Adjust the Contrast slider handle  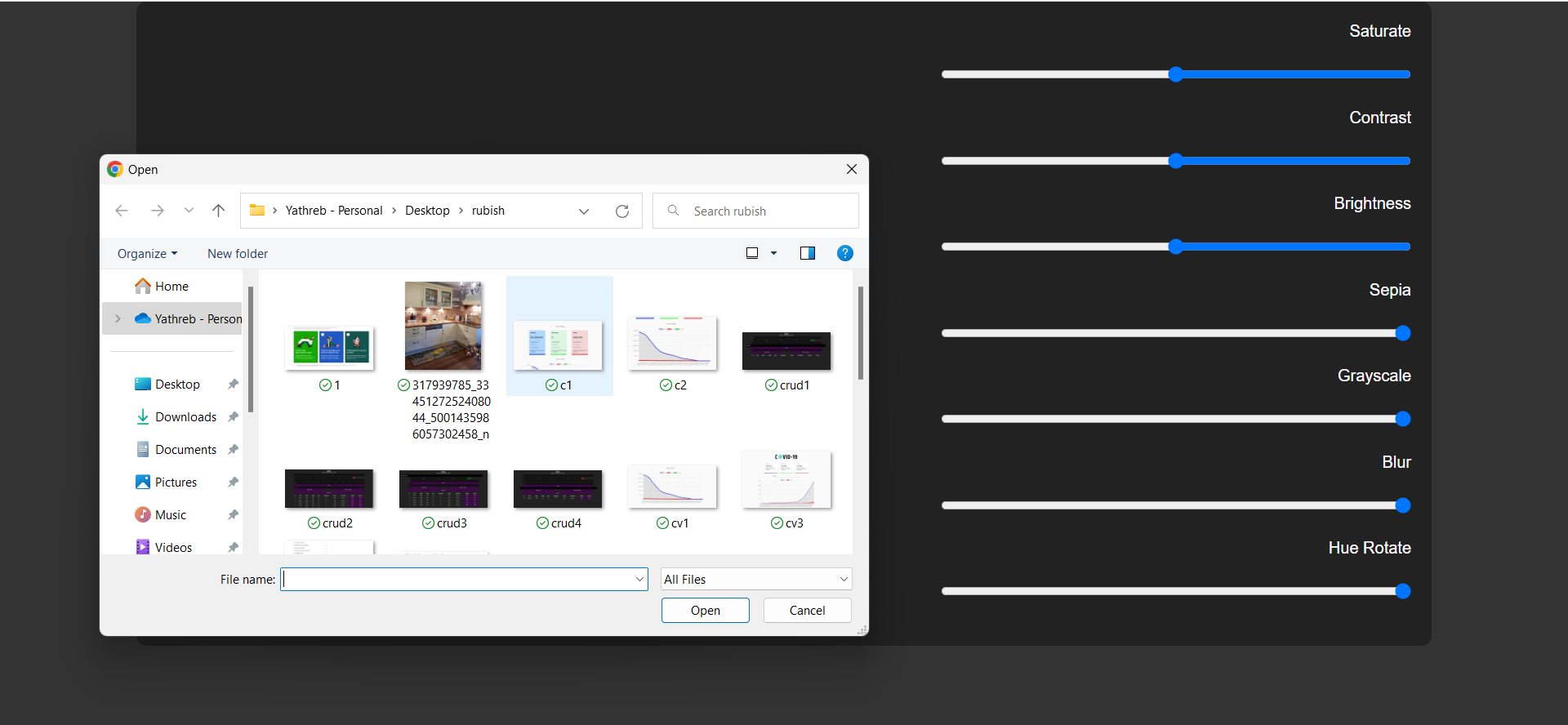1176,161
